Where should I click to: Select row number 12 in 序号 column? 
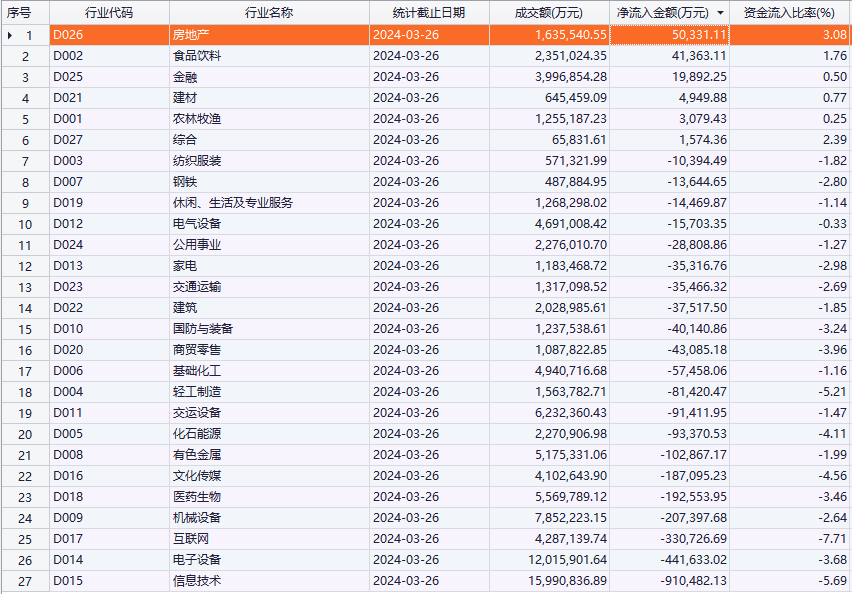click(25, 266)
